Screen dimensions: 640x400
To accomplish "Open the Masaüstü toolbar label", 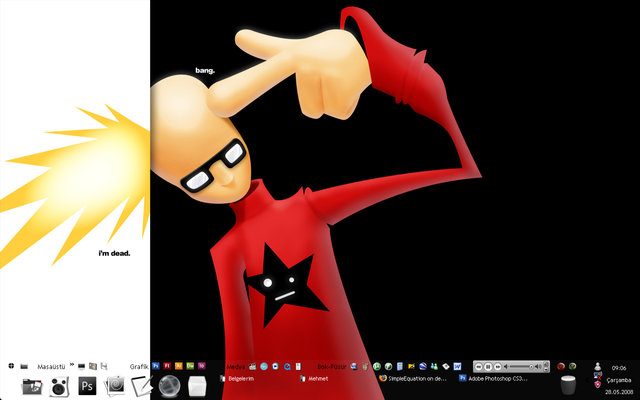I will (51, 367).
